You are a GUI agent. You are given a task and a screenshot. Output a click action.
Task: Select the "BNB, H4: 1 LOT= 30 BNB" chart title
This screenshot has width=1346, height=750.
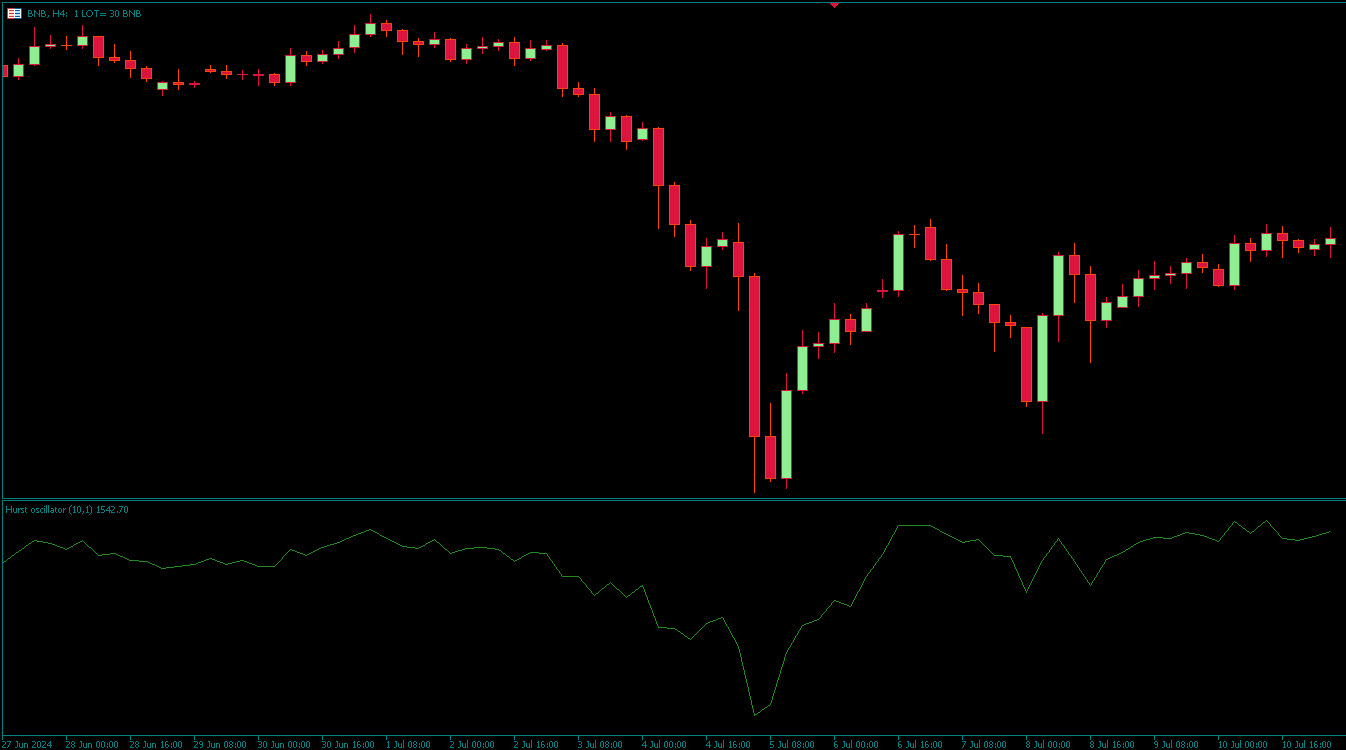(x=84, y=14)
